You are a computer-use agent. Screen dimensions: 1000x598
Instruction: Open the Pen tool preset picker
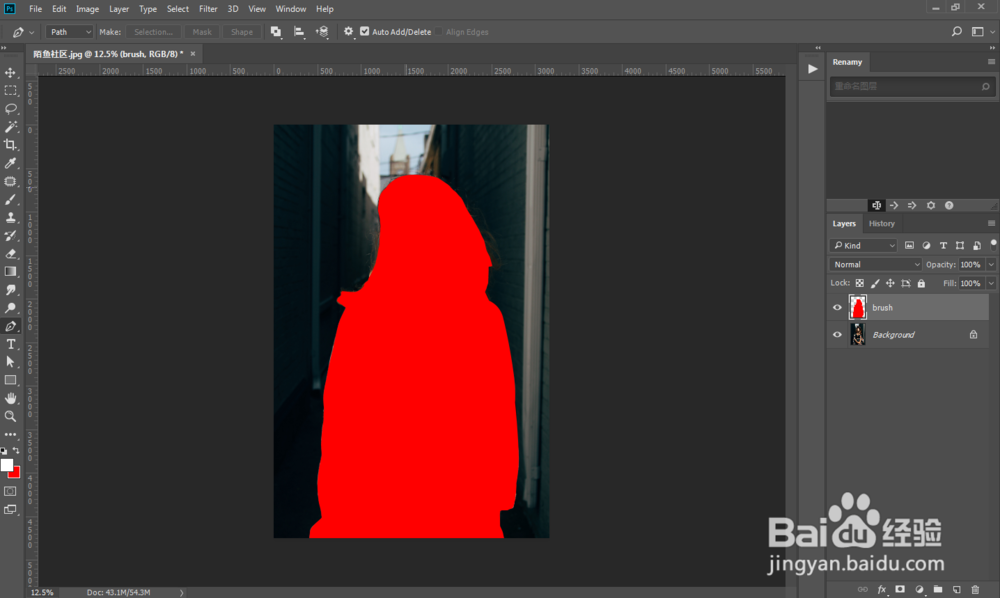coord(22,32)
